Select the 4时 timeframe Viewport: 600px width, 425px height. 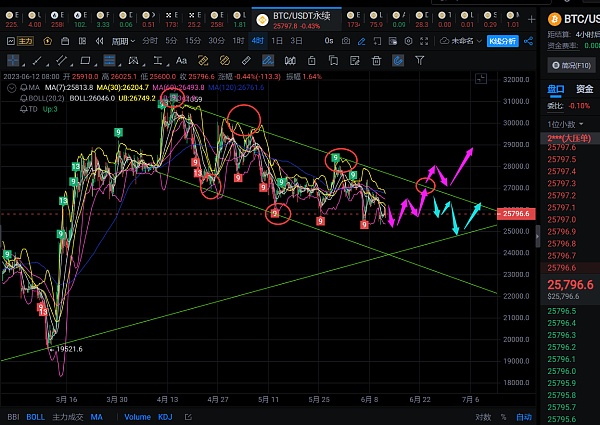[x=258, y=41]
